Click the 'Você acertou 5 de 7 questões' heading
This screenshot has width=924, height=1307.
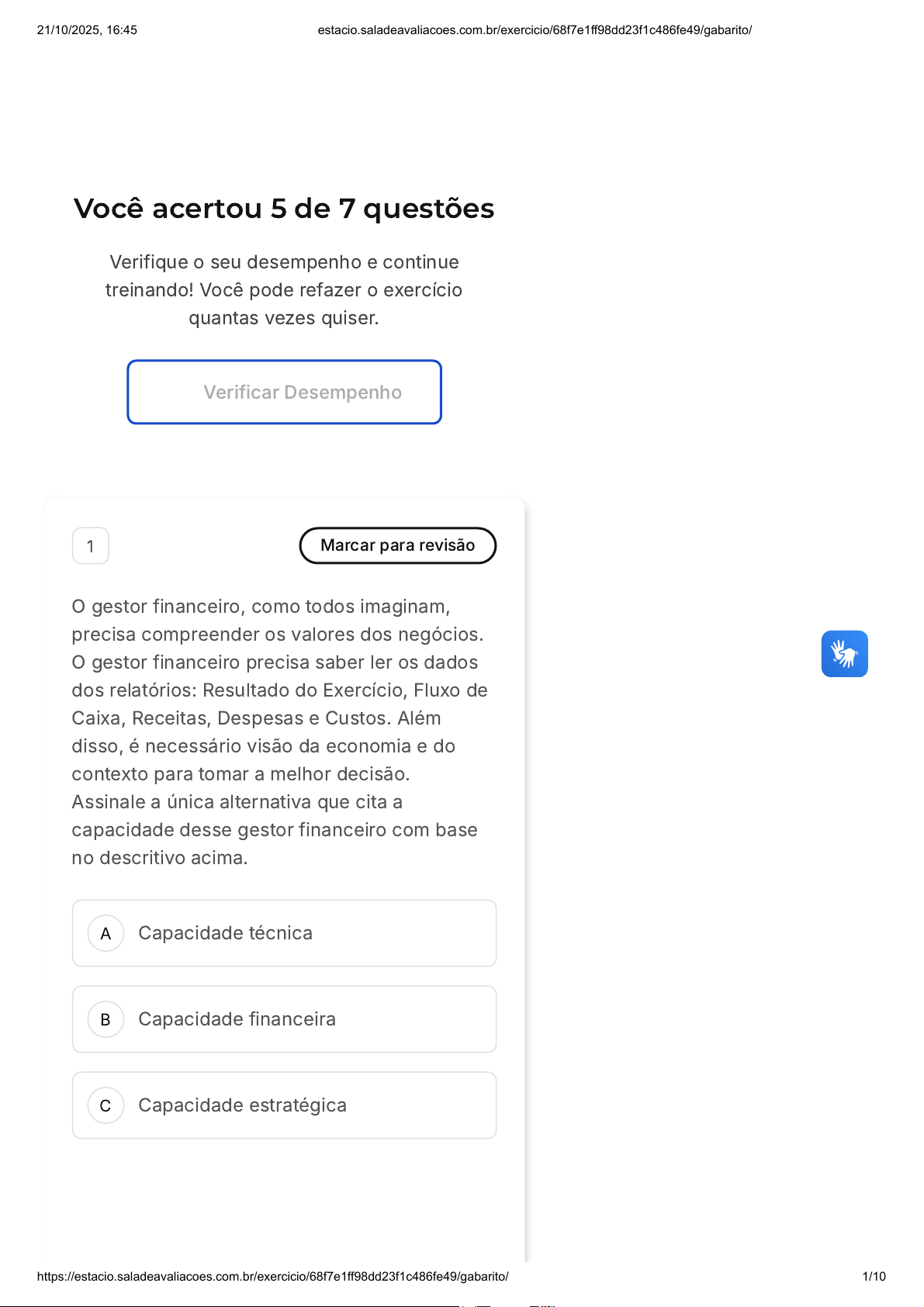click(x=284, y=209)
